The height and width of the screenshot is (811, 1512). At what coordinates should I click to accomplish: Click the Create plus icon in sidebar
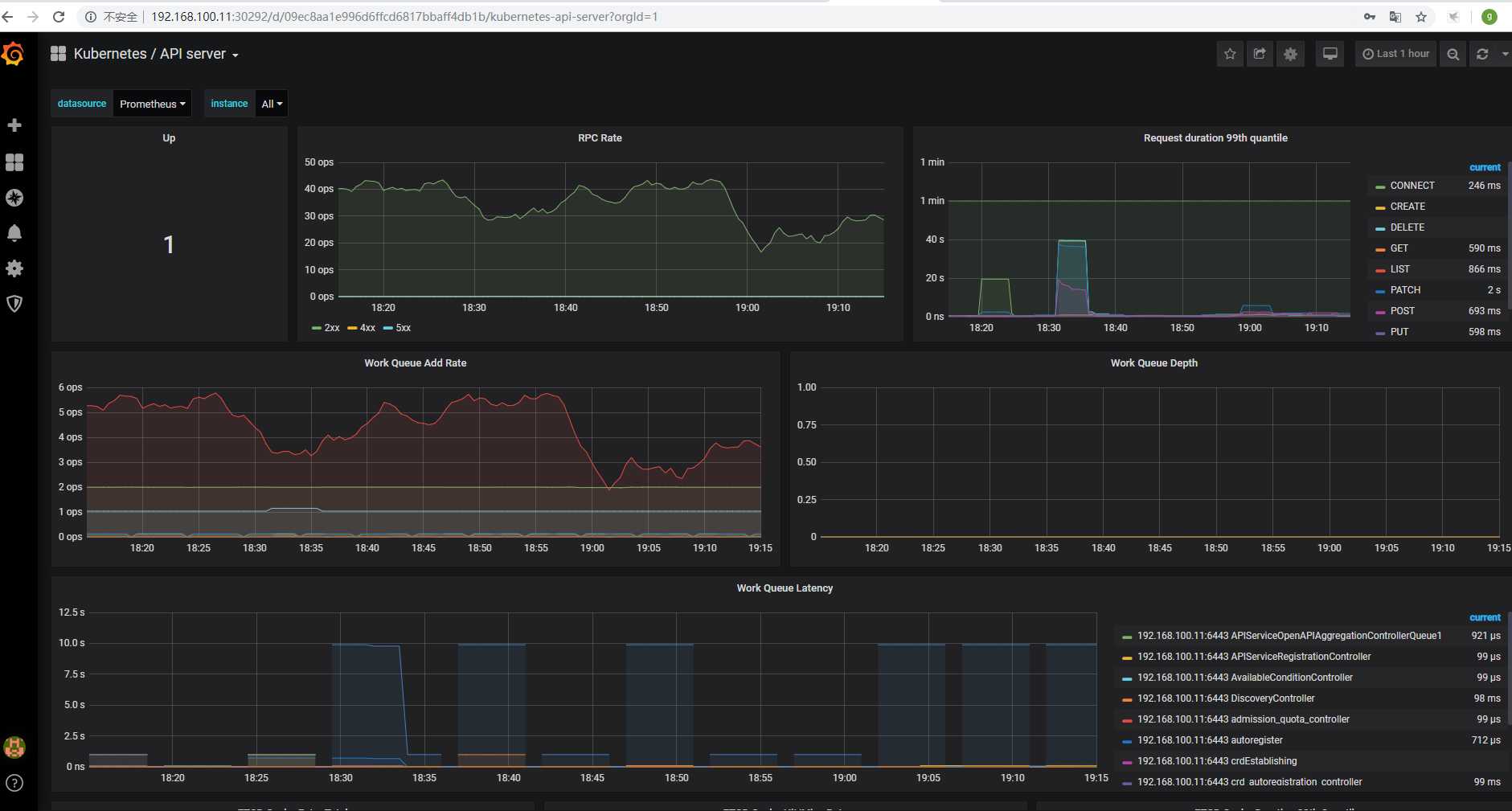pyautogui.click(x=14, y=125)
